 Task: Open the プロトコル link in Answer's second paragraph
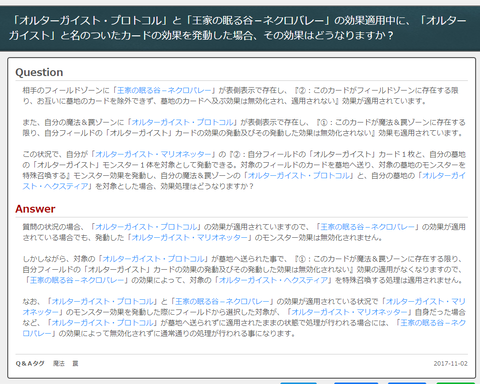coord(153,259)
